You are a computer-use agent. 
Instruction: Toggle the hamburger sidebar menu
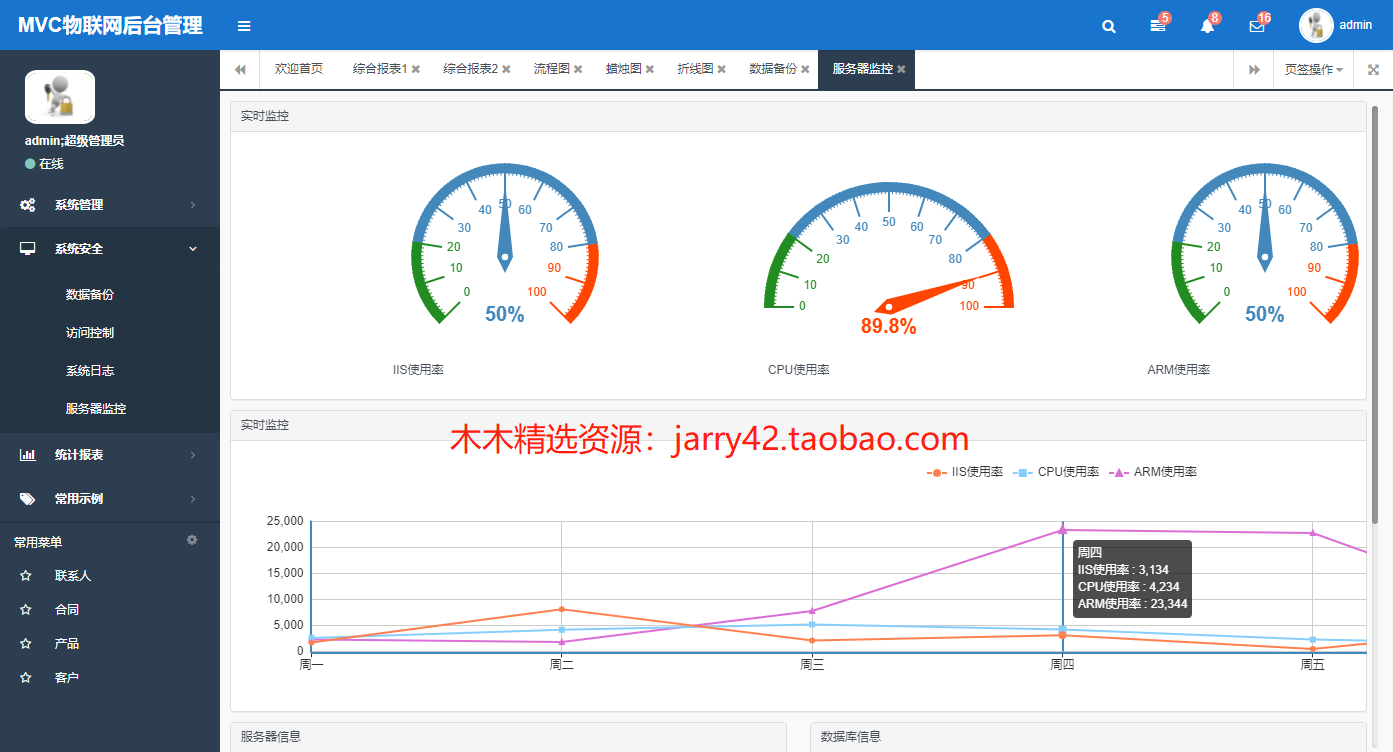pyautogui.click(x=244, y=26)
